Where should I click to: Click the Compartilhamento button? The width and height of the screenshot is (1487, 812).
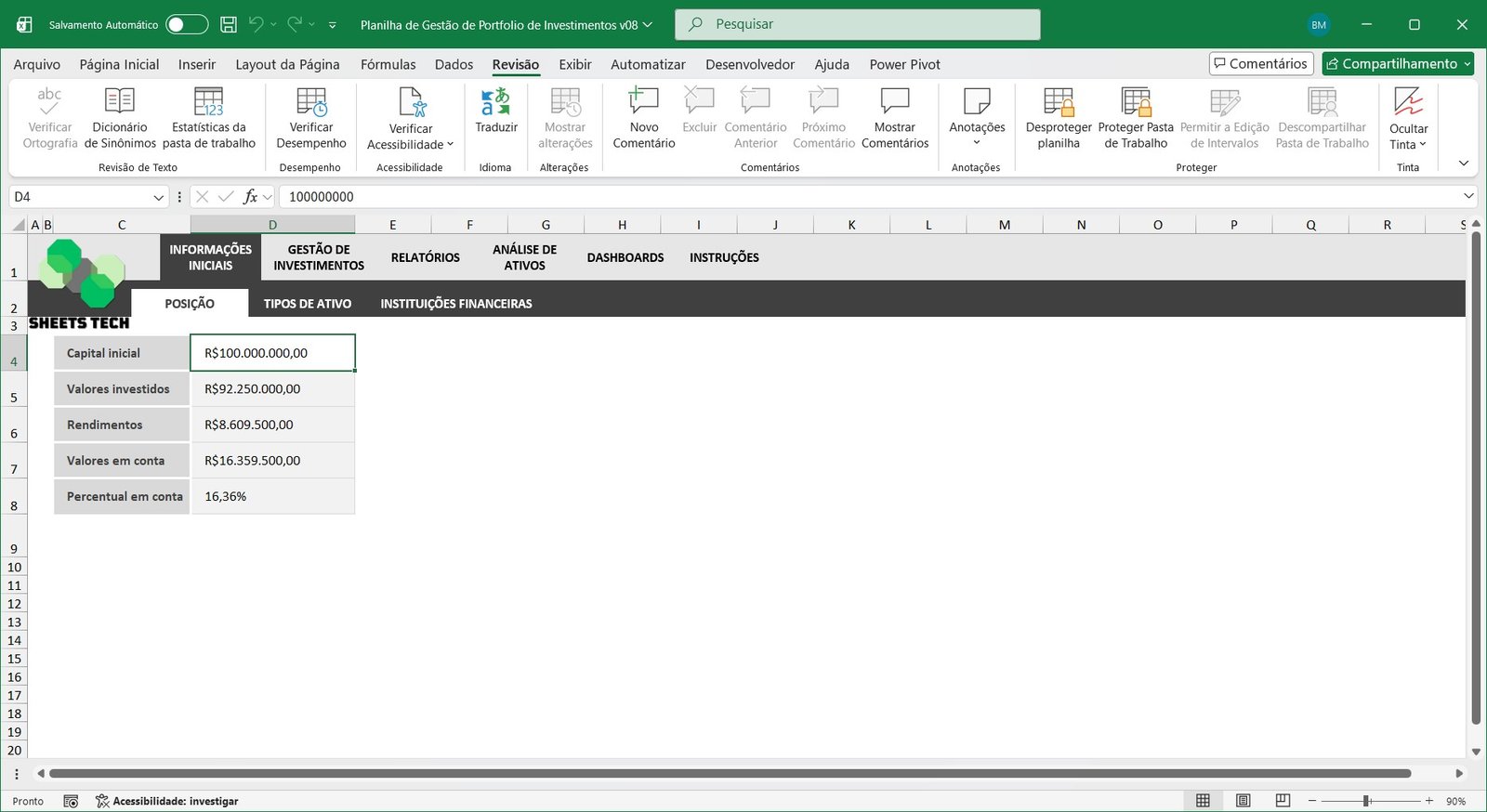coord(1397,63)
